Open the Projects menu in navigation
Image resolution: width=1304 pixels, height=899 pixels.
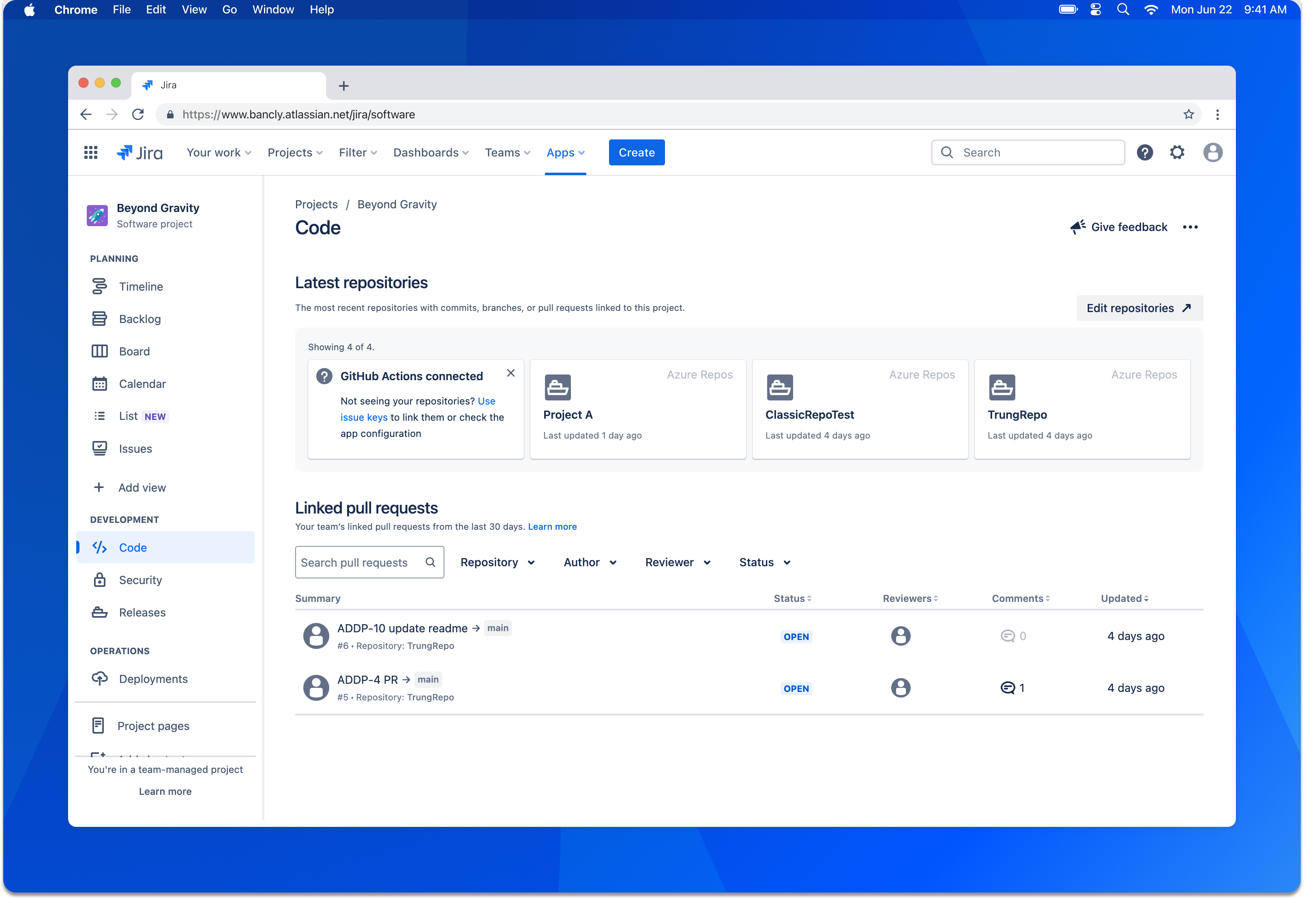295,153
